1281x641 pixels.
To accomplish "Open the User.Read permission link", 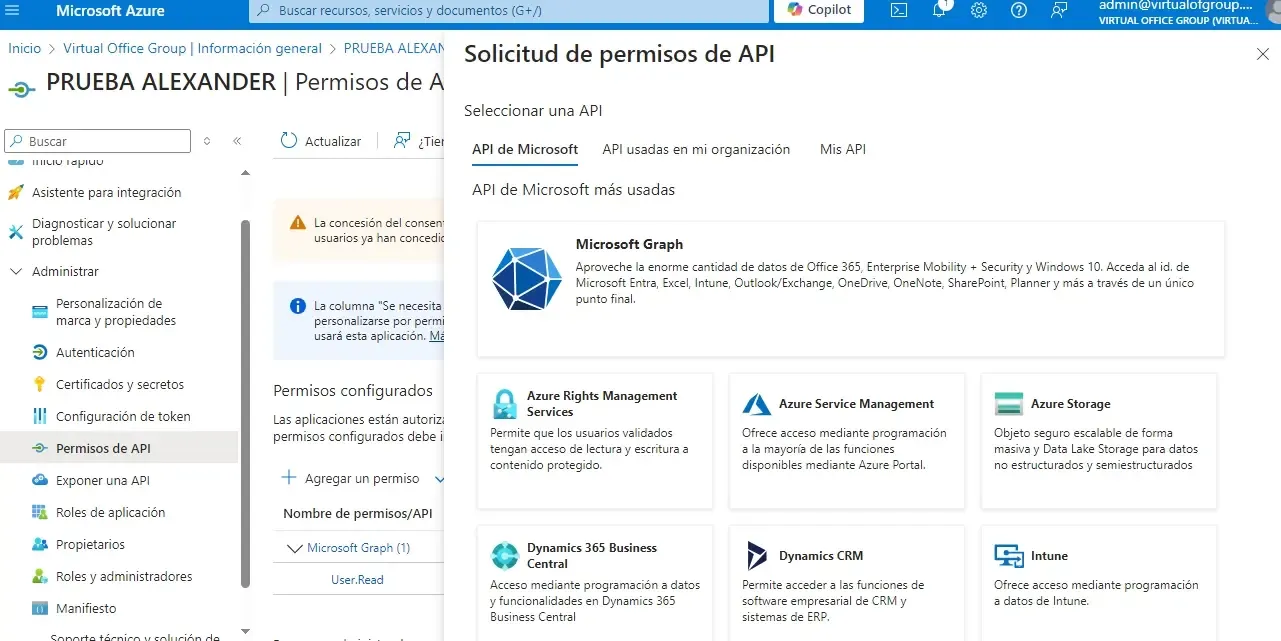I will (x=357, y=580).
